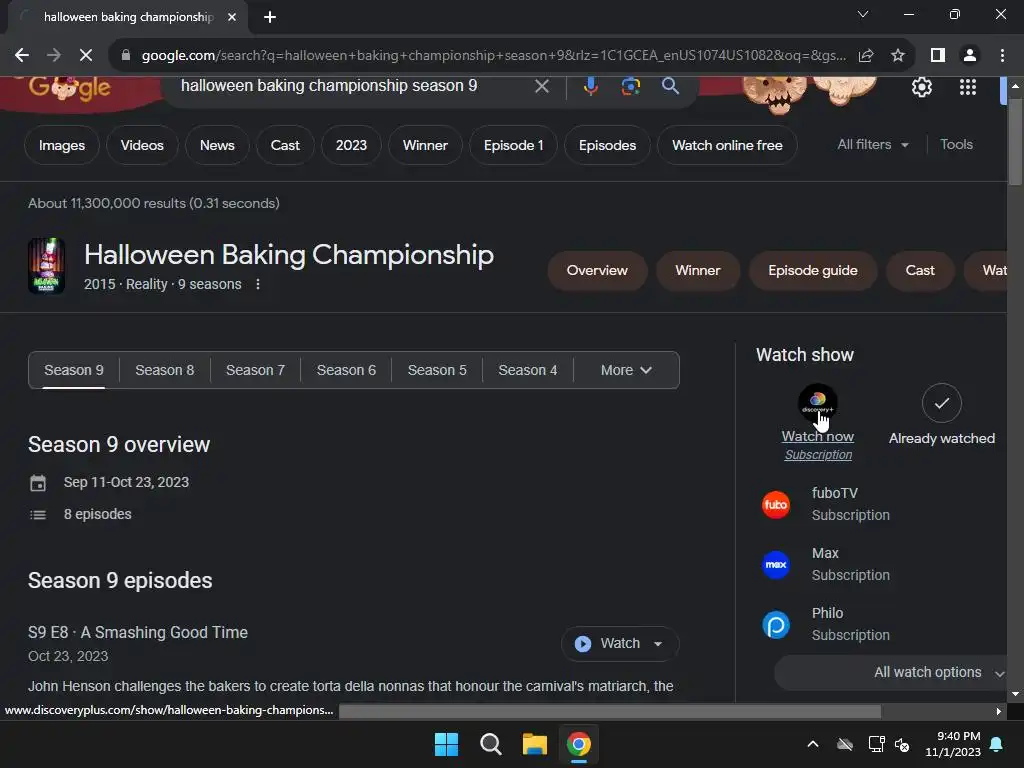The width and height of the screenshot is (1024, 768).
Task: Stop loading the page
Action: [86, 56]
